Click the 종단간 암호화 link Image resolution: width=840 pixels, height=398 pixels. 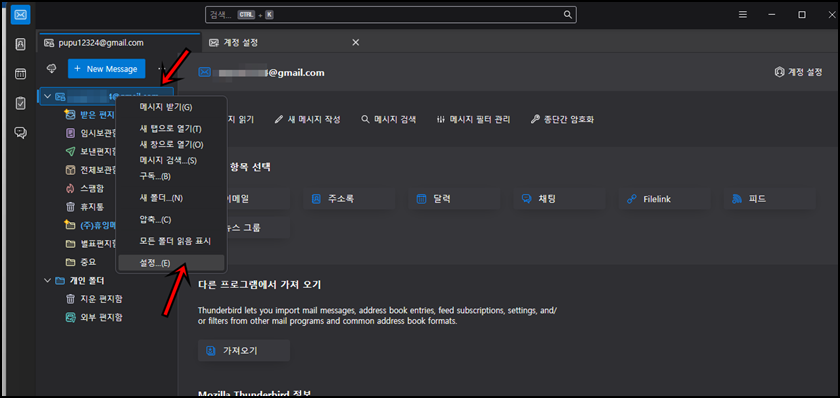coord(562,119)
